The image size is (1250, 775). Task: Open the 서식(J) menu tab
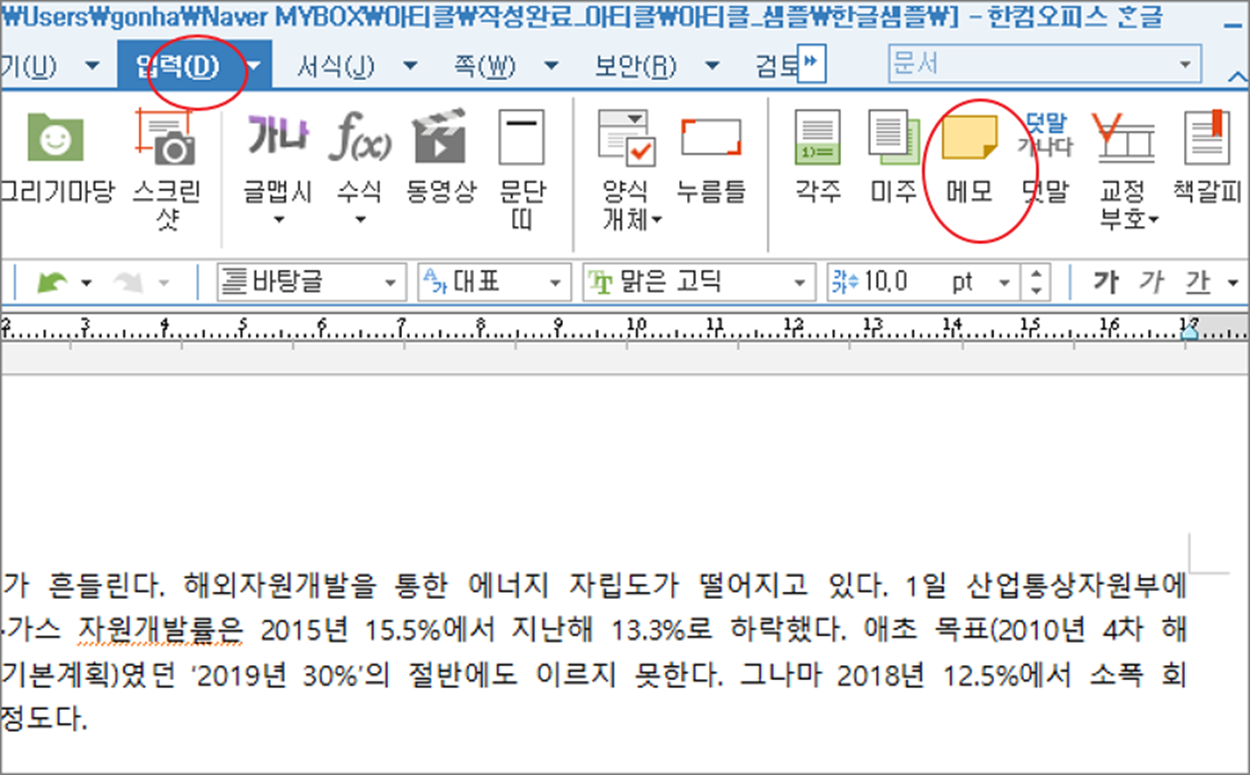tap(336, 66)
